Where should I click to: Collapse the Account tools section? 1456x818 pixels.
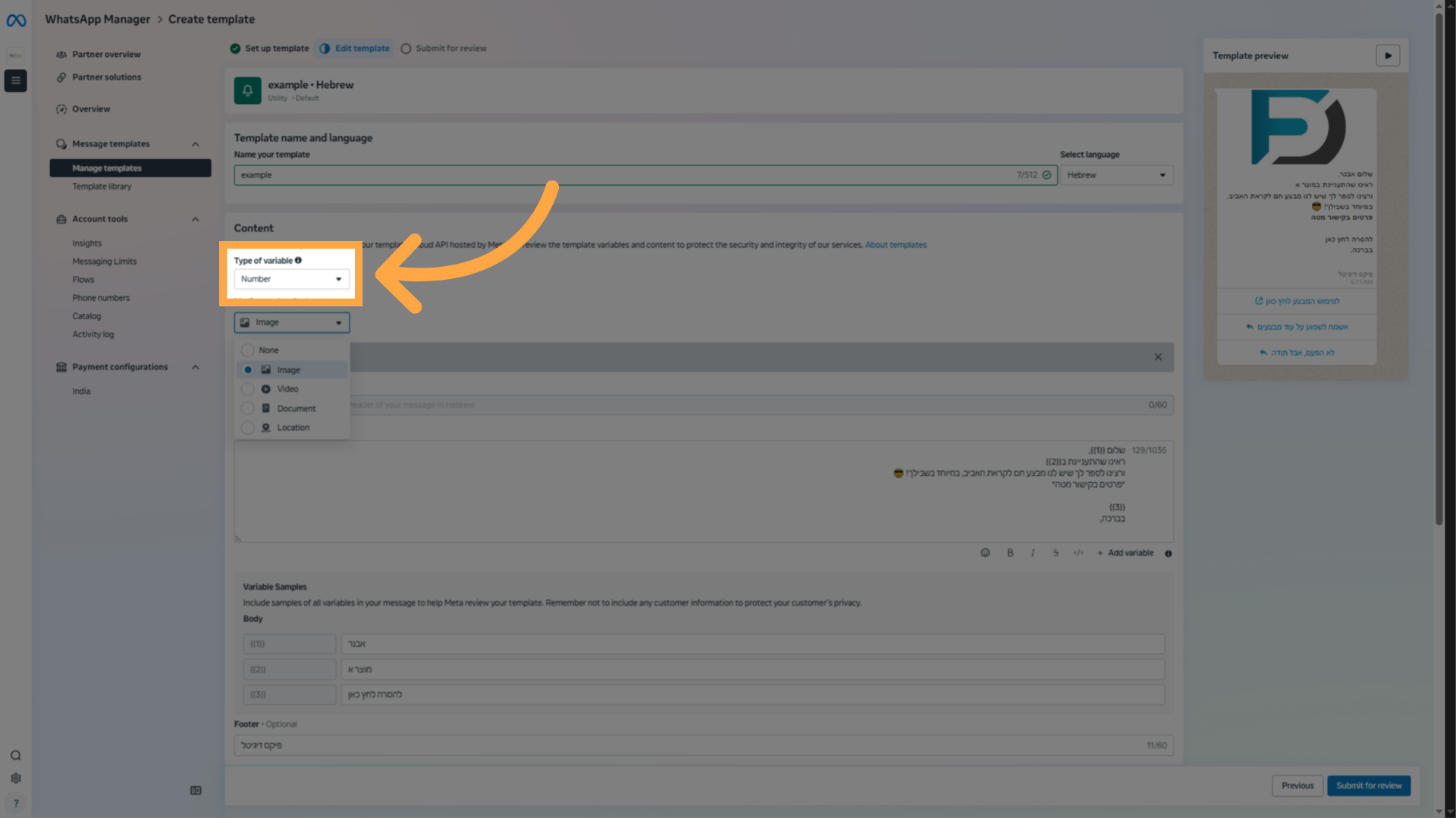coord(195,219)
